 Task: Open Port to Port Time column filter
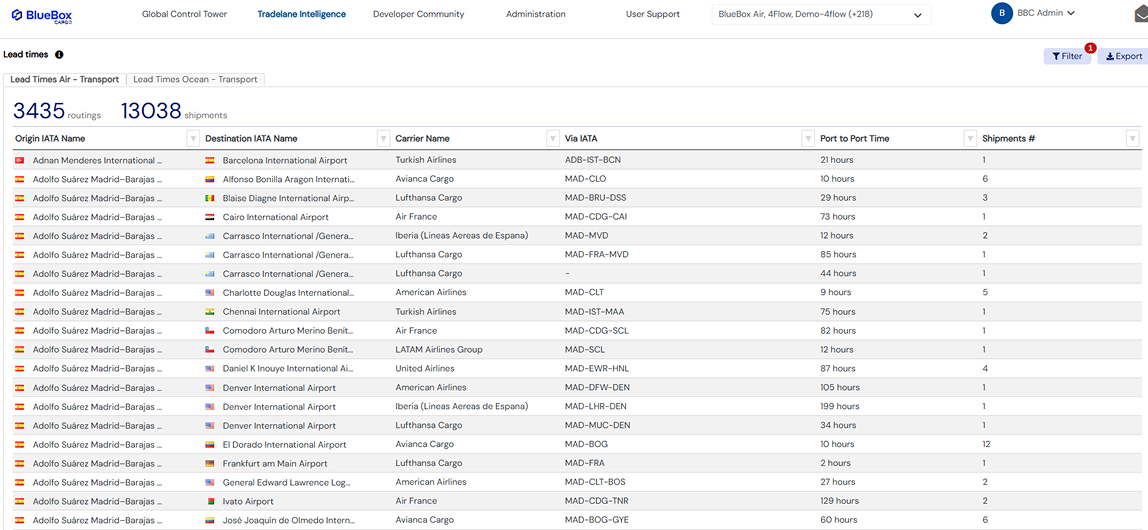pyautogui.click(x=970, y=138)
